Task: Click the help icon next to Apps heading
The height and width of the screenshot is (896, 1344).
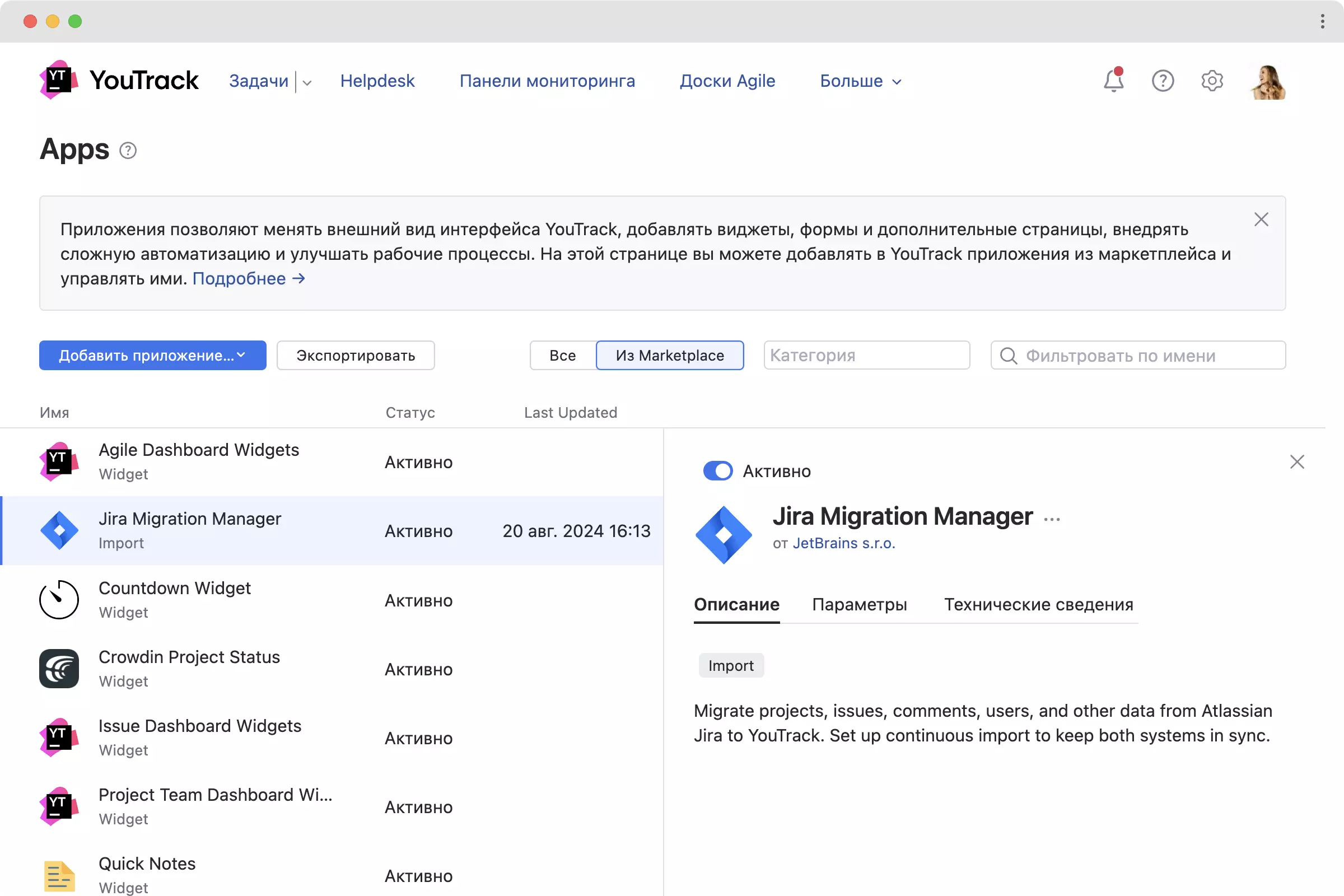Action: [x=128, y=150]
